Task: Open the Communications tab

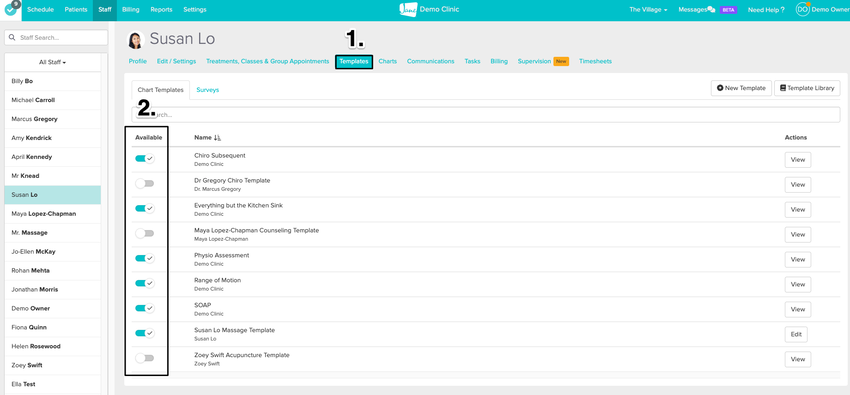Action: click(430, 61)
